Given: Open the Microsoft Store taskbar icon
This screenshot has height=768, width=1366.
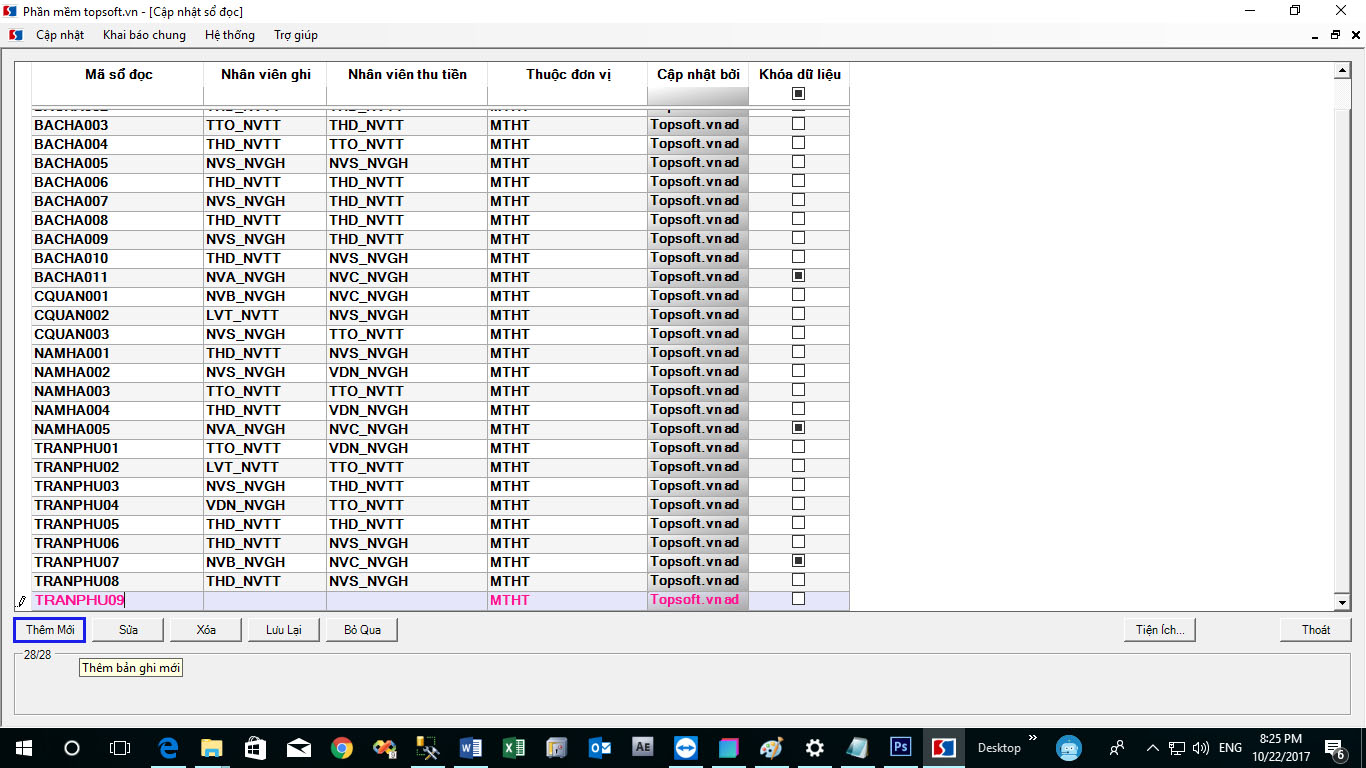Looking at the screenshot, I should coord(255,747).
